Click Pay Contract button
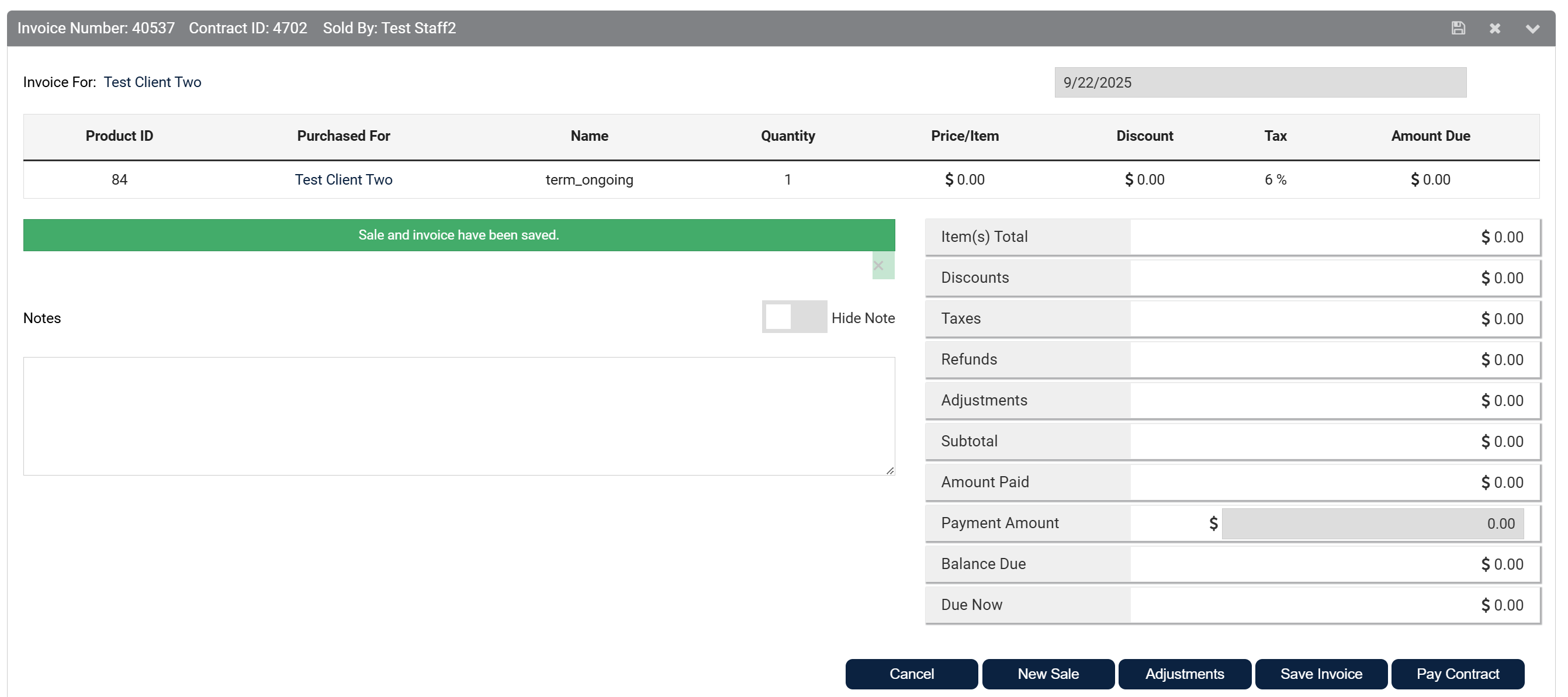This screenshot has height=697, width=1568. coord(1457,674)
